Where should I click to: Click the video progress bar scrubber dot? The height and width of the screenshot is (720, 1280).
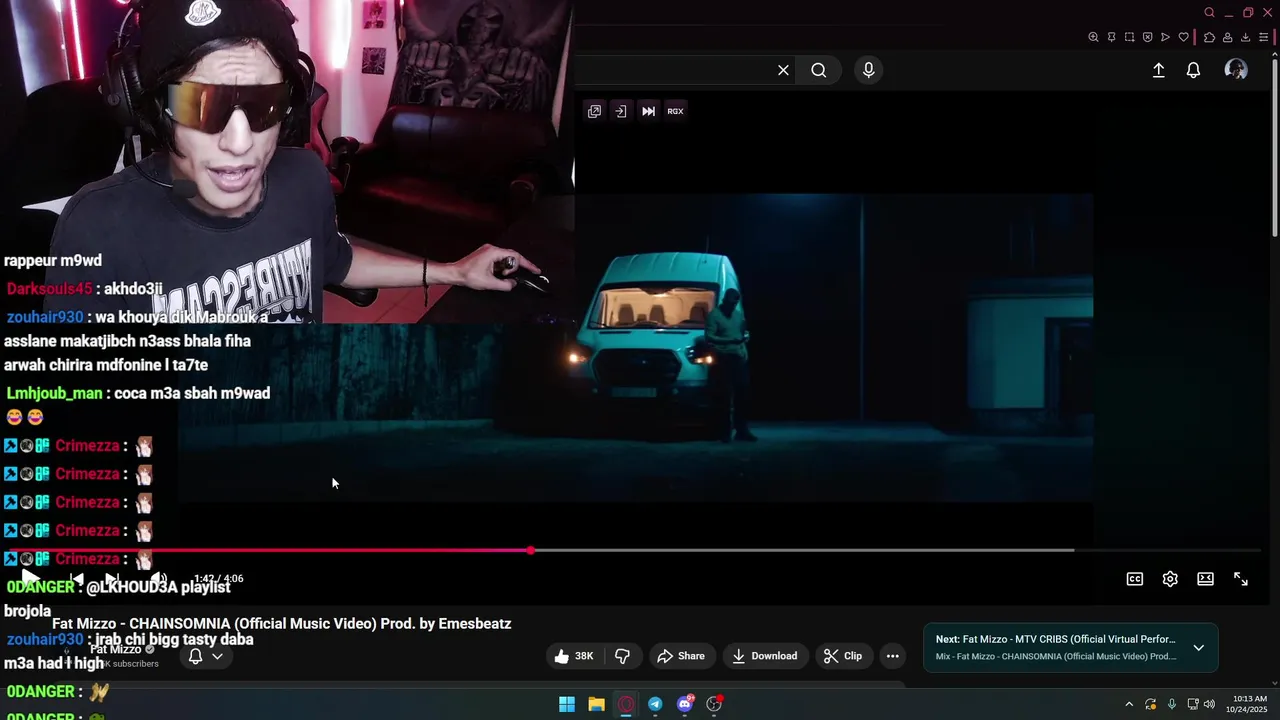point(531,550)
